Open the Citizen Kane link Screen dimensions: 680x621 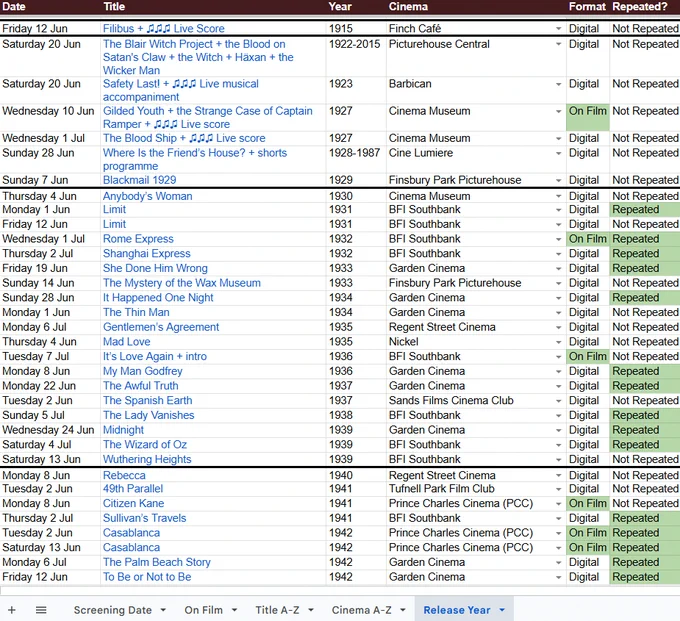[x=133, y=504]
